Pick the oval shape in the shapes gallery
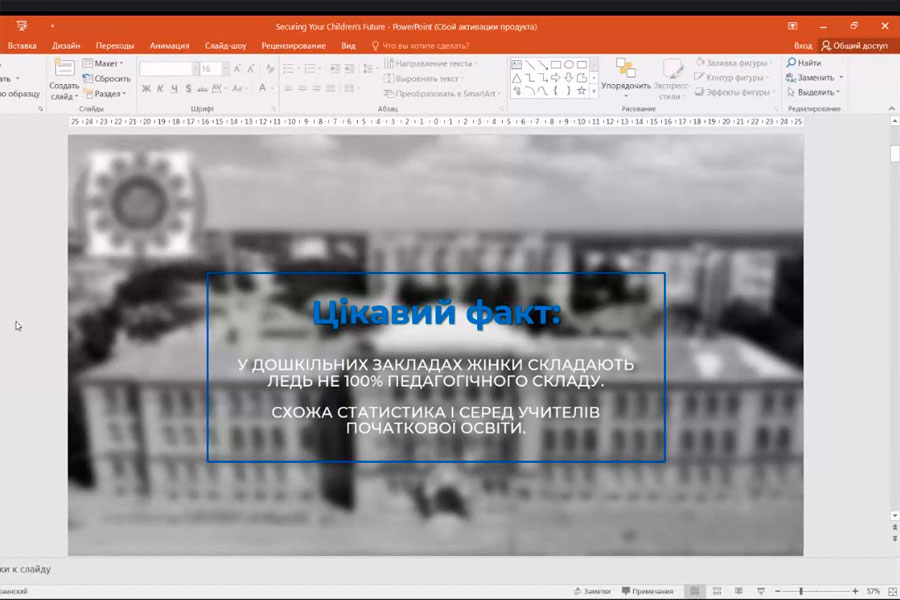The image size is (900, 600). pyautogui.click(x=569, y=65)
